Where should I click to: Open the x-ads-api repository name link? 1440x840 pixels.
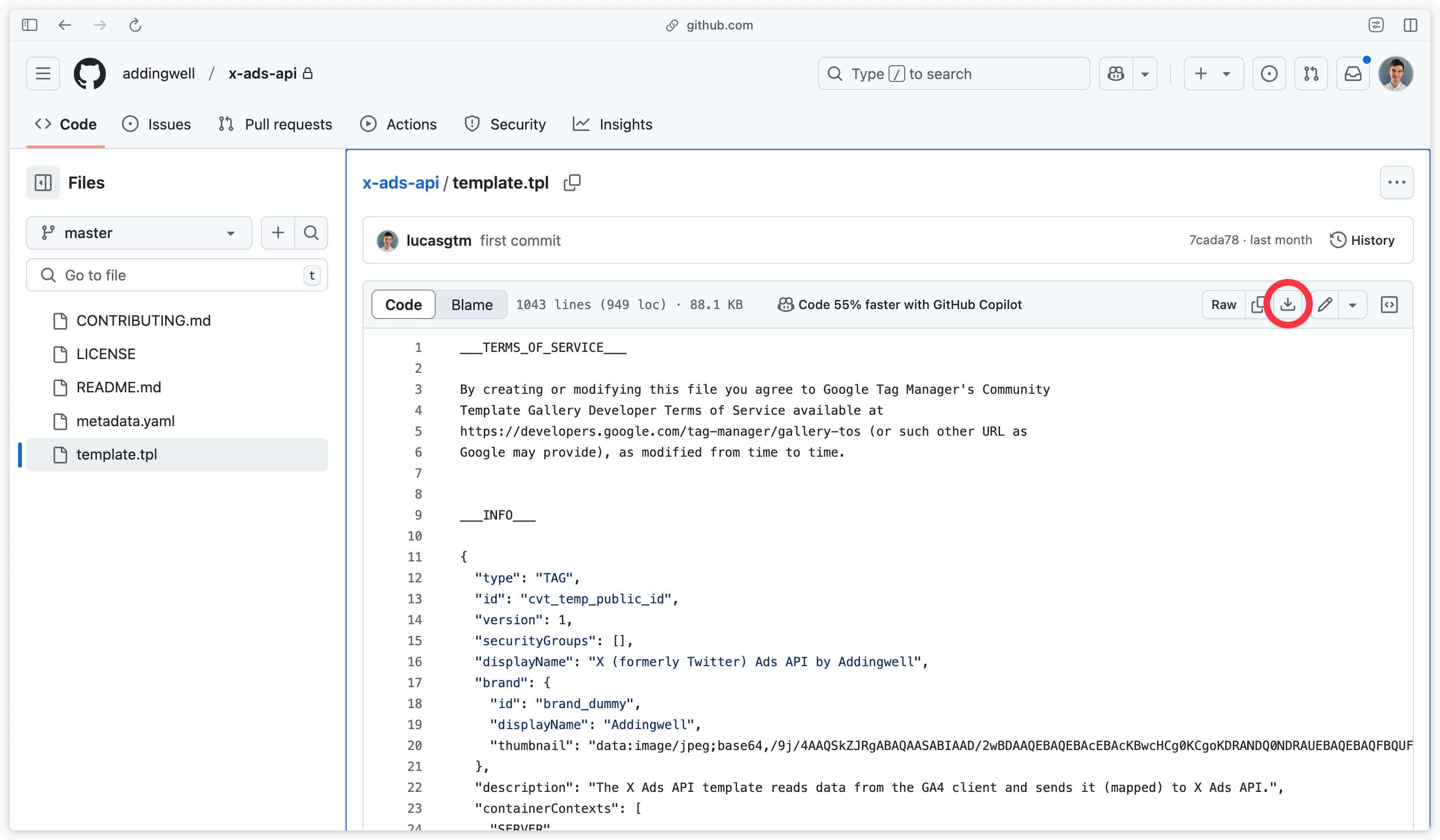[x=262, y=74]
